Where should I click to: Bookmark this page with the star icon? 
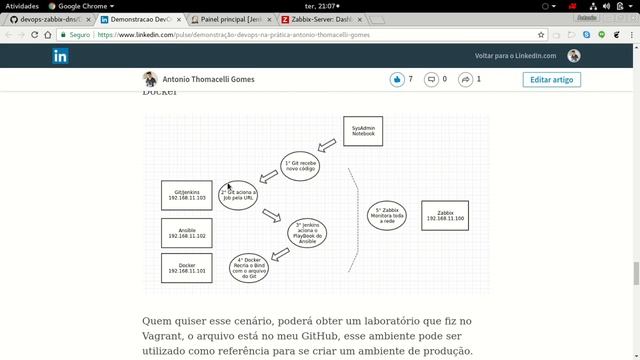(541, 35)
